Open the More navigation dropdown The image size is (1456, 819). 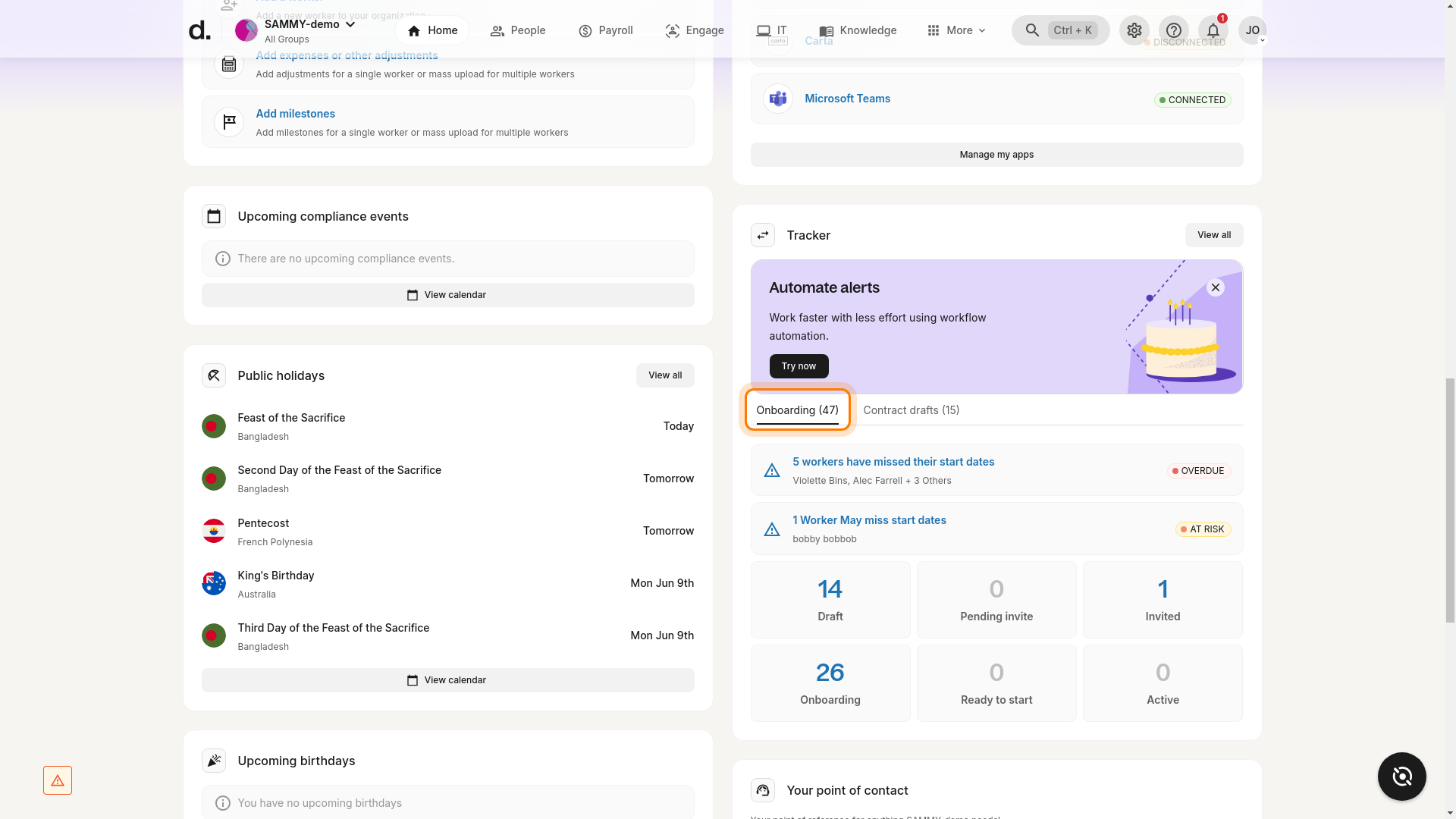956,30
